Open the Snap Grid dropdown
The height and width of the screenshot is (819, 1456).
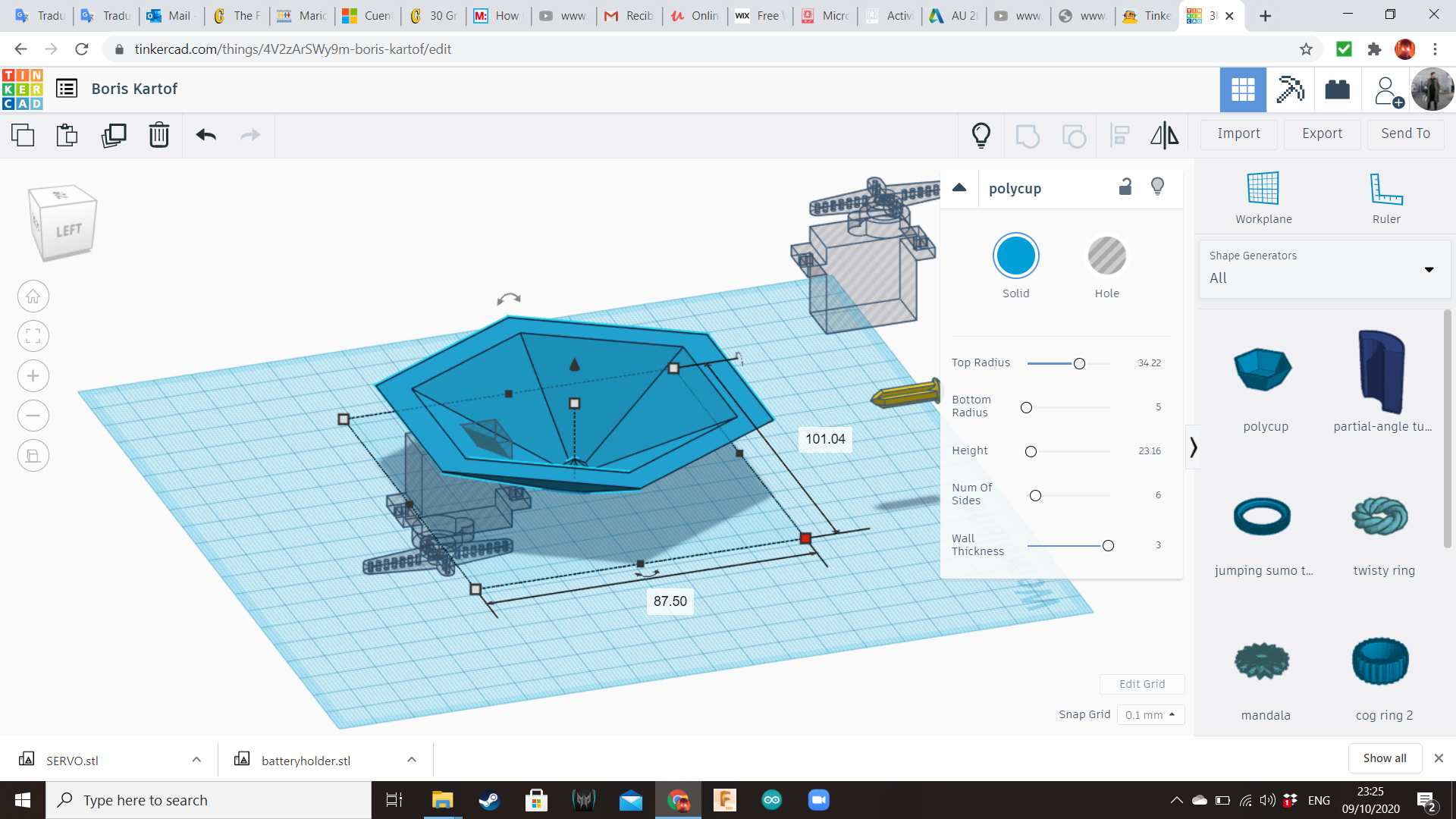coord(1150,715)
